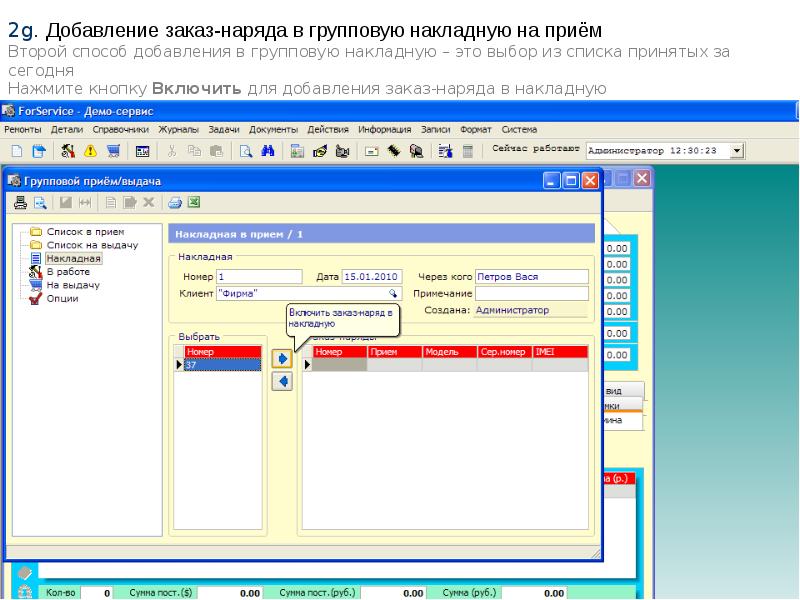Image resolution: width=800 pixels, height=600 pixels.
Task: Click the binoculars search icon
Action: pos(268,151)
